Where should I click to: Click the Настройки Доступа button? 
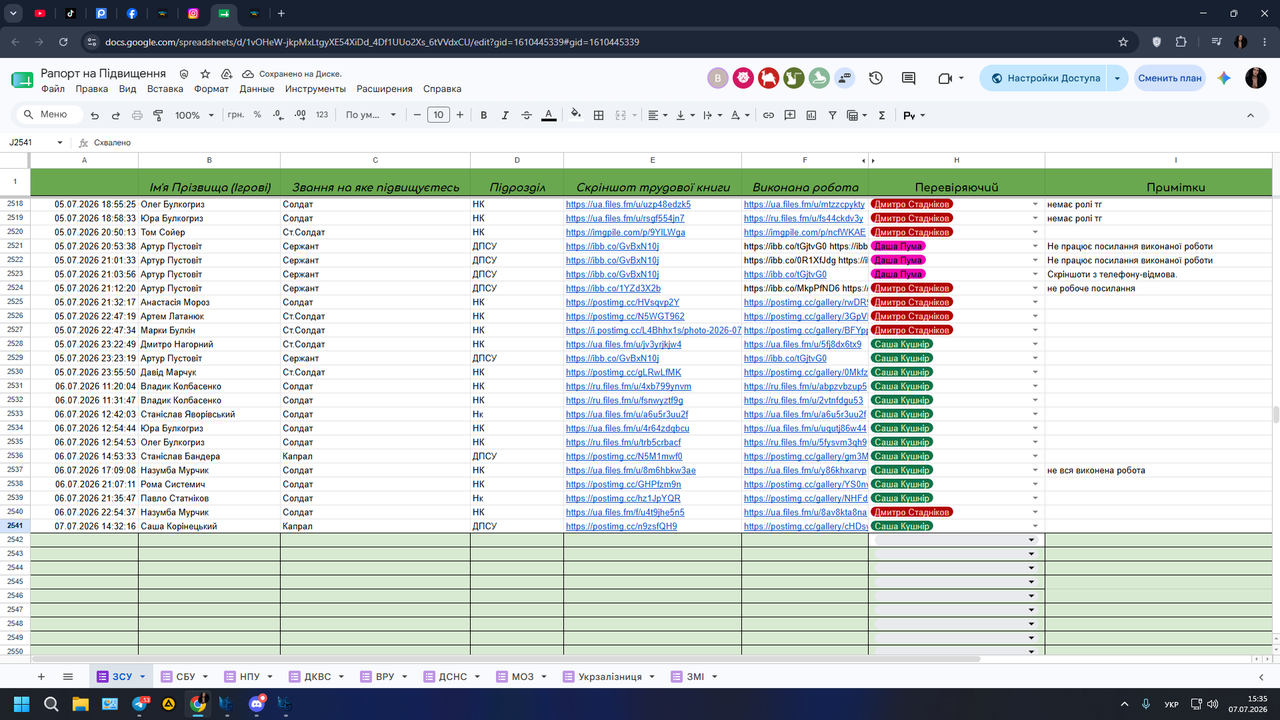coord(1054,78)
